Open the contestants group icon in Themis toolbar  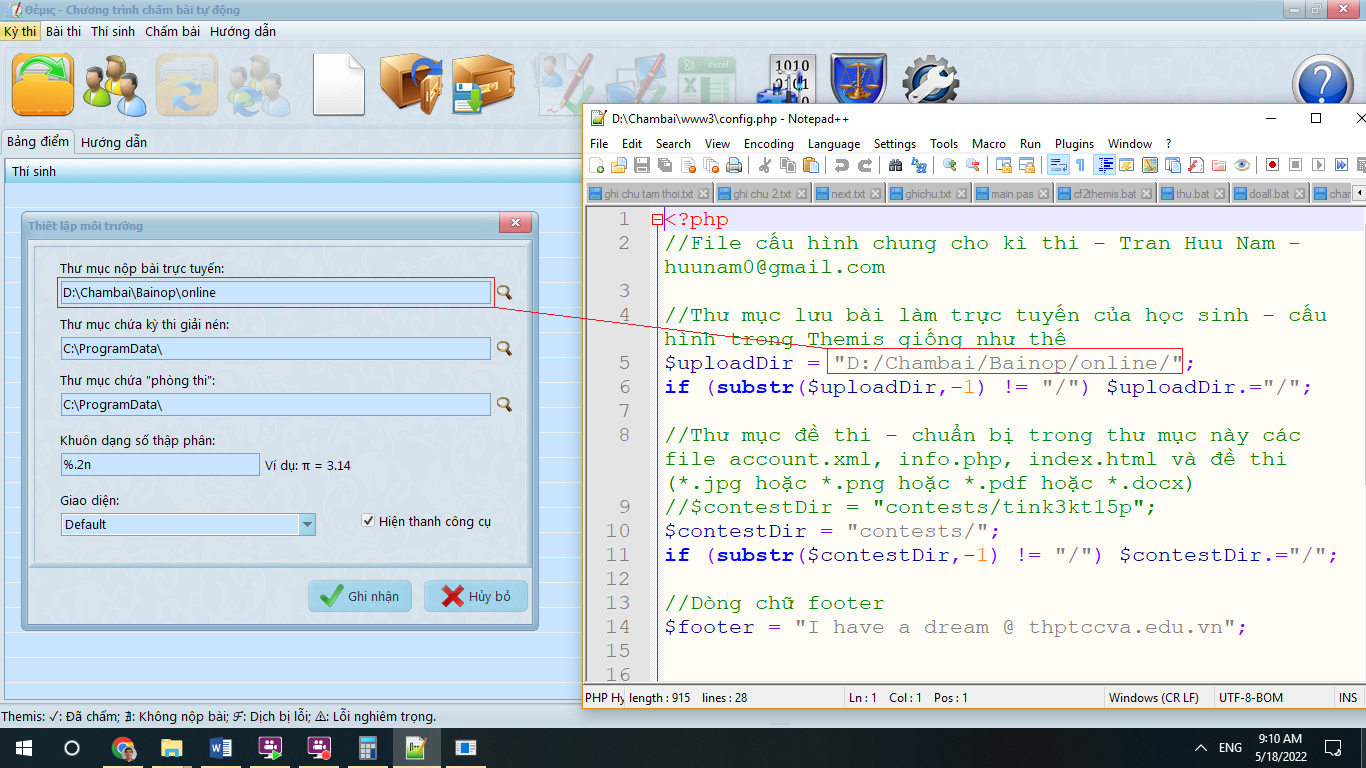[114, 85]
